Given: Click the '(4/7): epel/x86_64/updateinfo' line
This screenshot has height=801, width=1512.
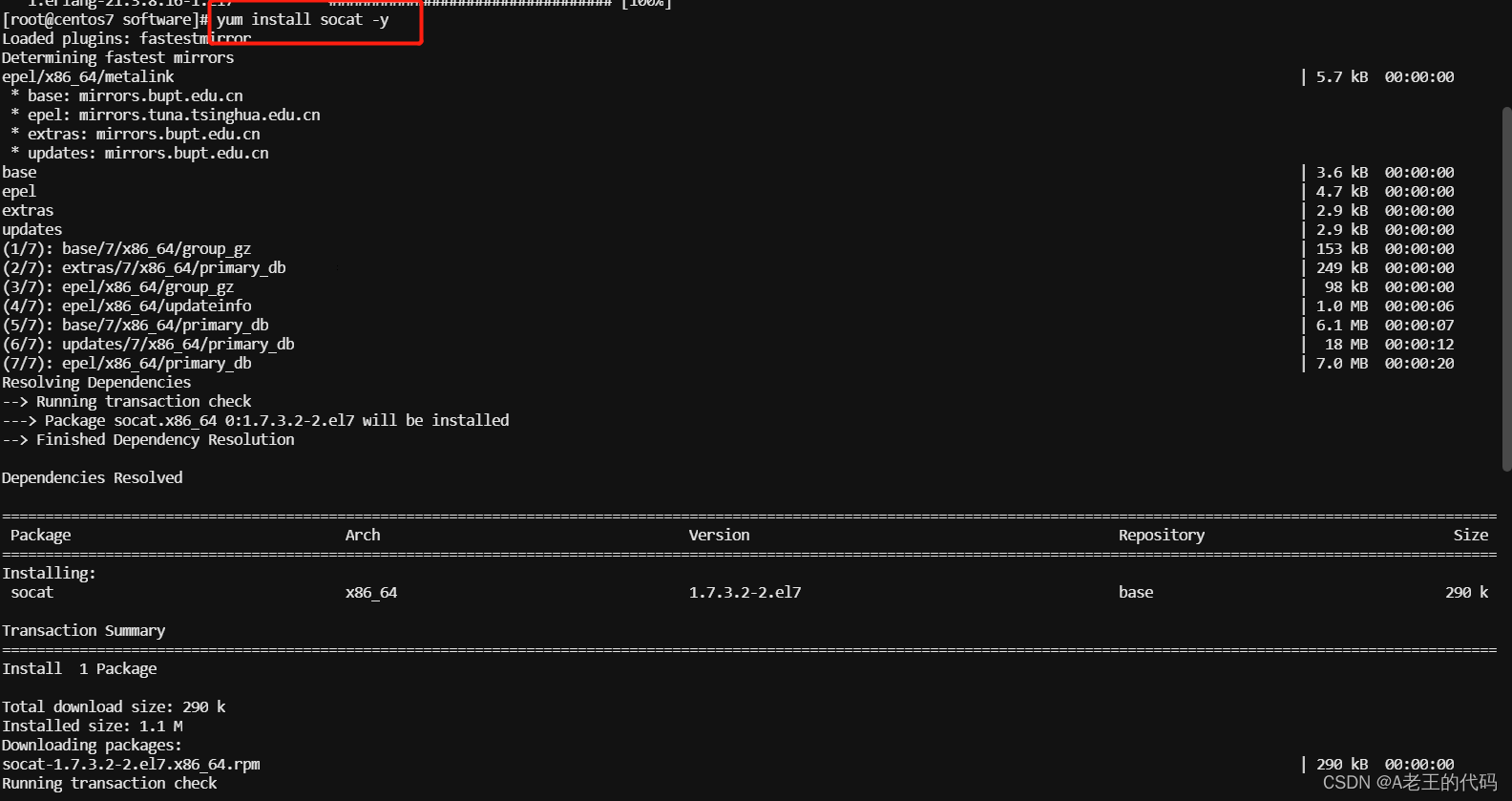Looking at the screenshot, I should [x=127, y=306].
